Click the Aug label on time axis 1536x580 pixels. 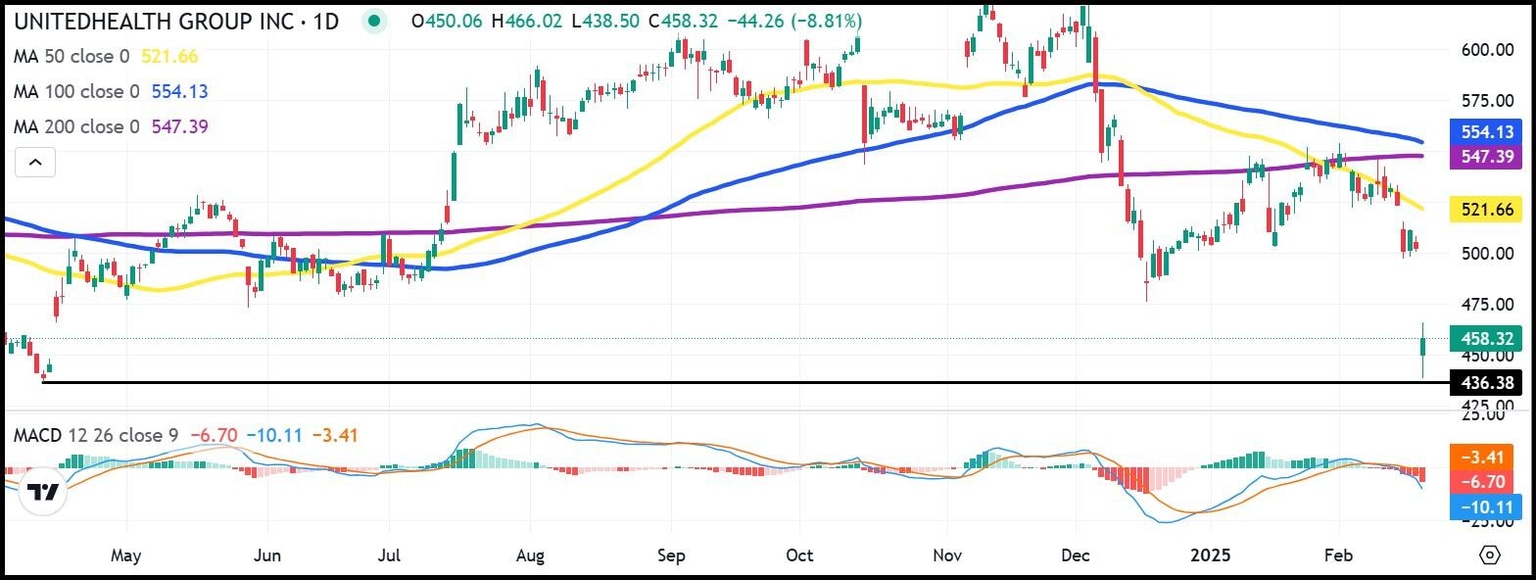click(531, 554)
